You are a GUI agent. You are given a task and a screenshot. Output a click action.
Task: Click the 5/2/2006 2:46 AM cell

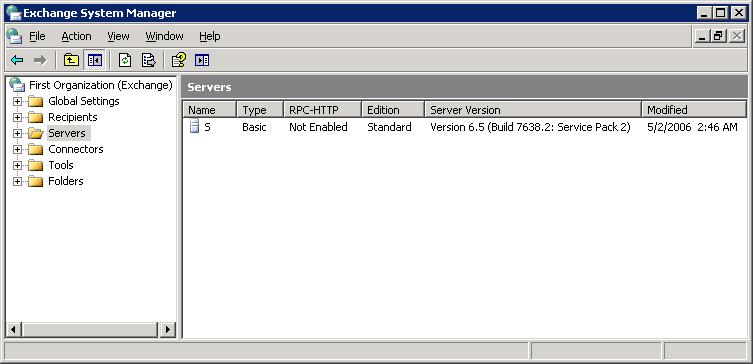pyautogui.click(x=692, y=127)
